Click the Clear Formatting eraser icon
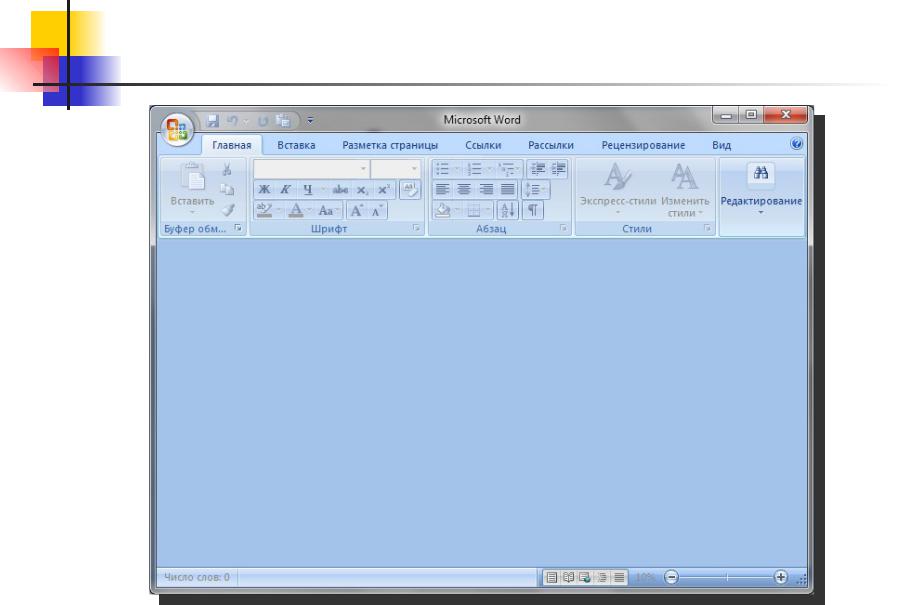This screenshot has width=897, height=605. click(x=410, y=189)
